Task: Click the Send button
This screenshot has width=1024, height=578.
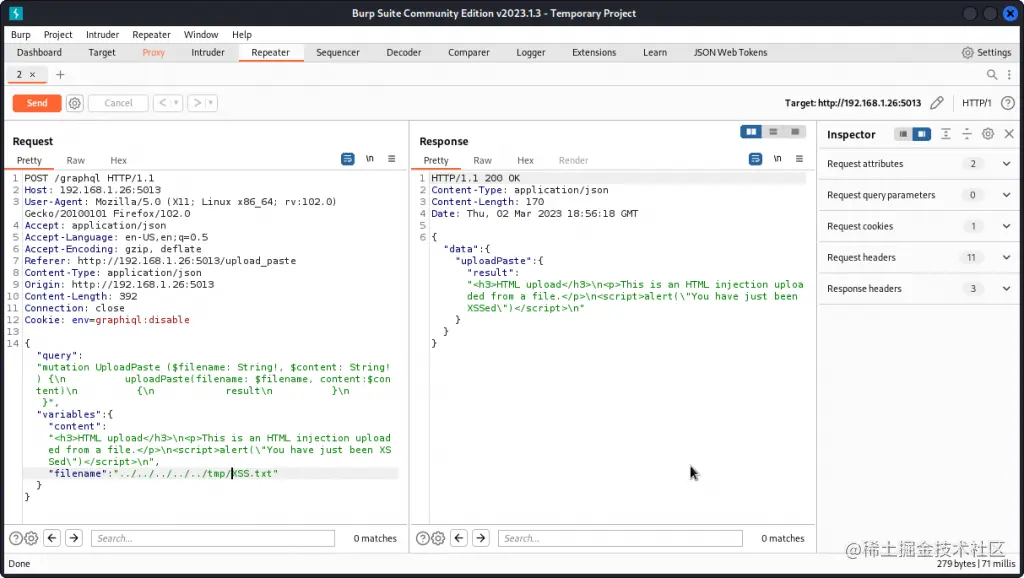Action: pyautogui.click(x=37, y=103)
